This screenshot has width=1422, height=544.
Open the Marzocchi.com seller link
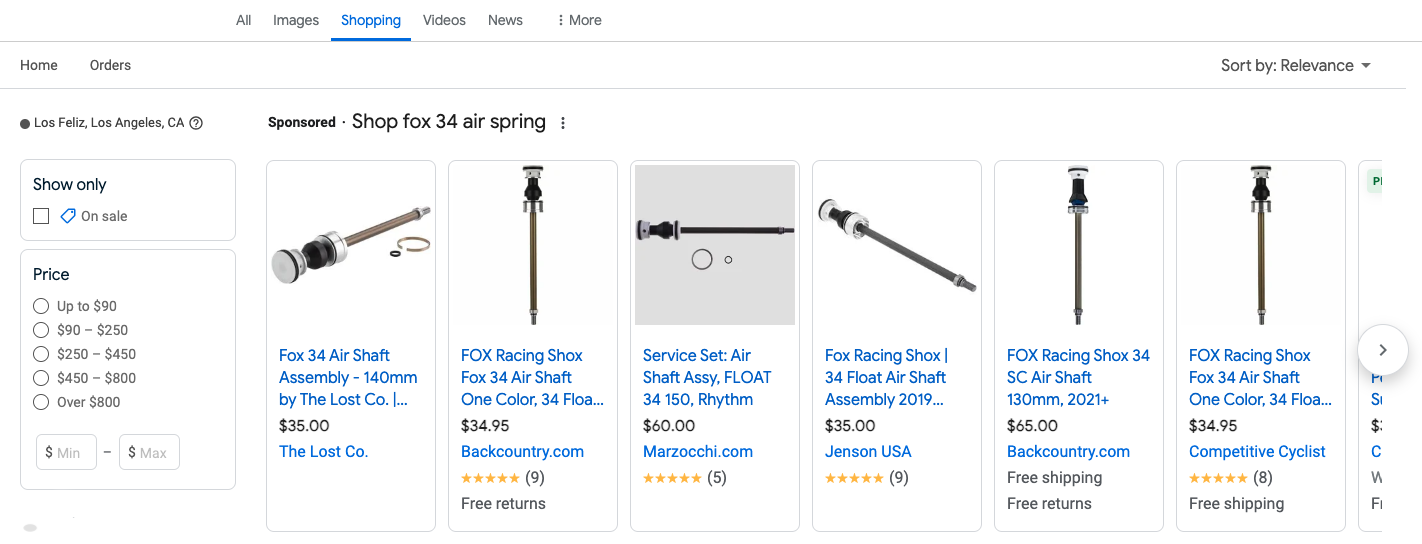pyautogui.click(x=697, y=451)
